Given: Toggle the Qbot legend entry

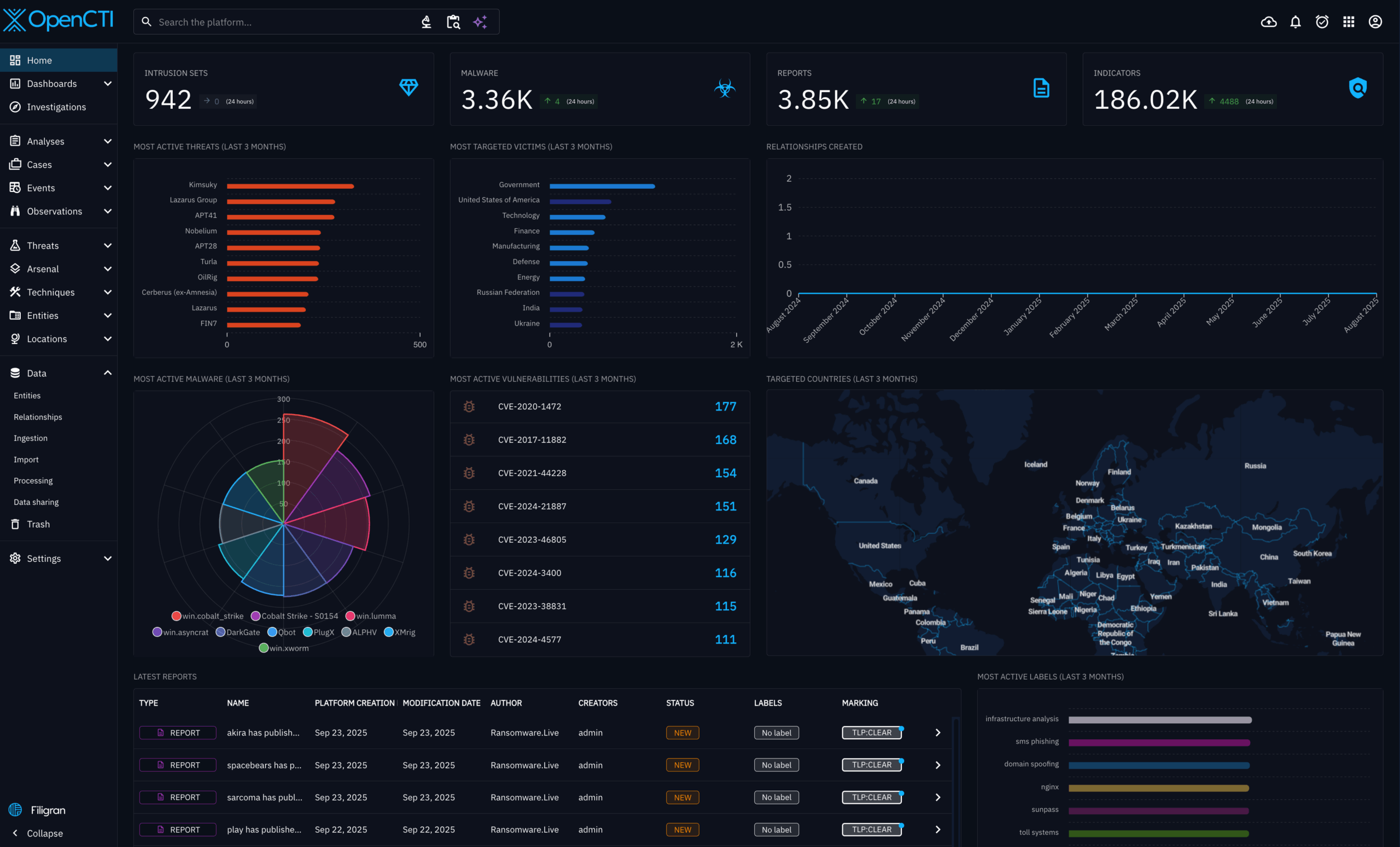Looking at the screenshot, I should click(272, 632).
